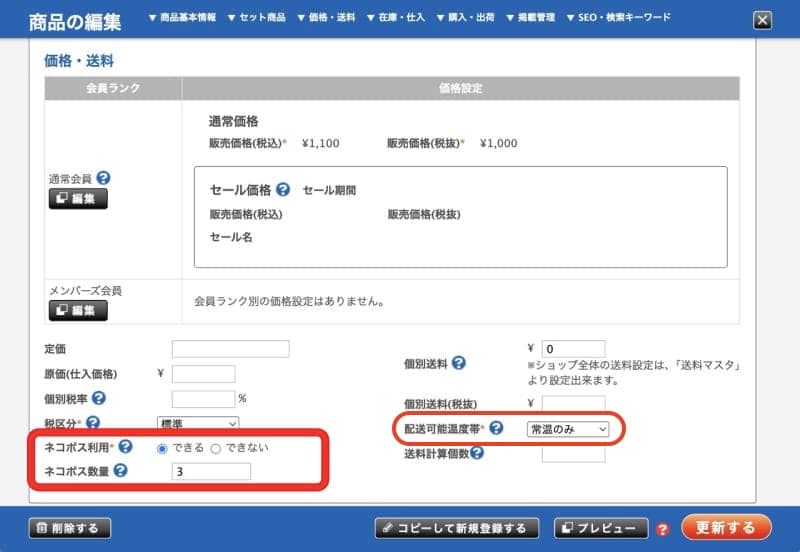Click help icon beside 個別送料

[x=459, y=363]
